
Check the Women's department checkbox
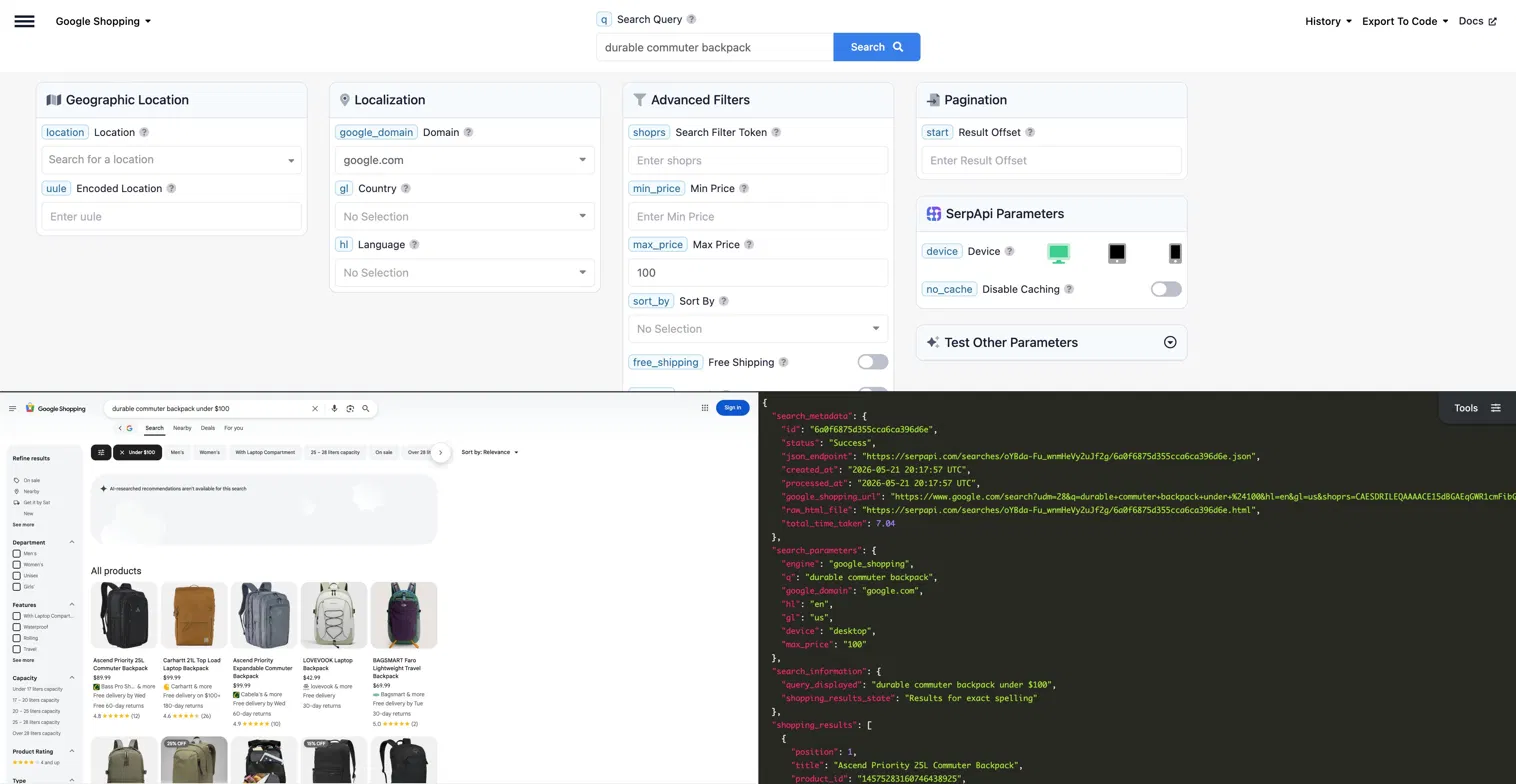(17, 565)
